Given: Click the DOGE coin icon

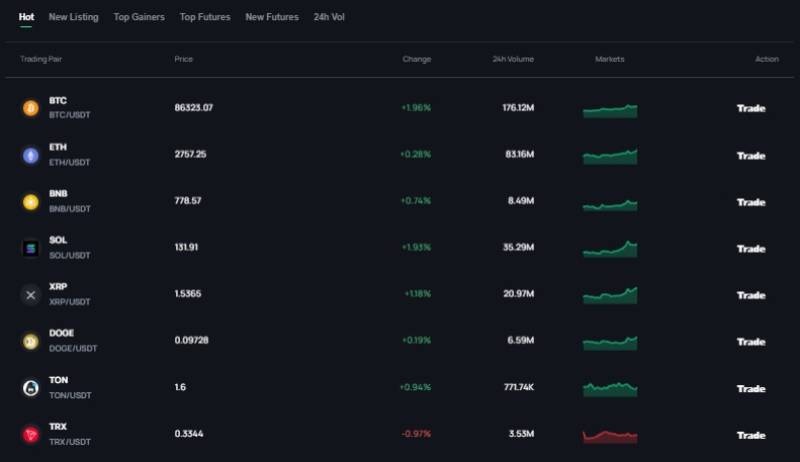Looking at the screenshot, I should tap(31, 341).
